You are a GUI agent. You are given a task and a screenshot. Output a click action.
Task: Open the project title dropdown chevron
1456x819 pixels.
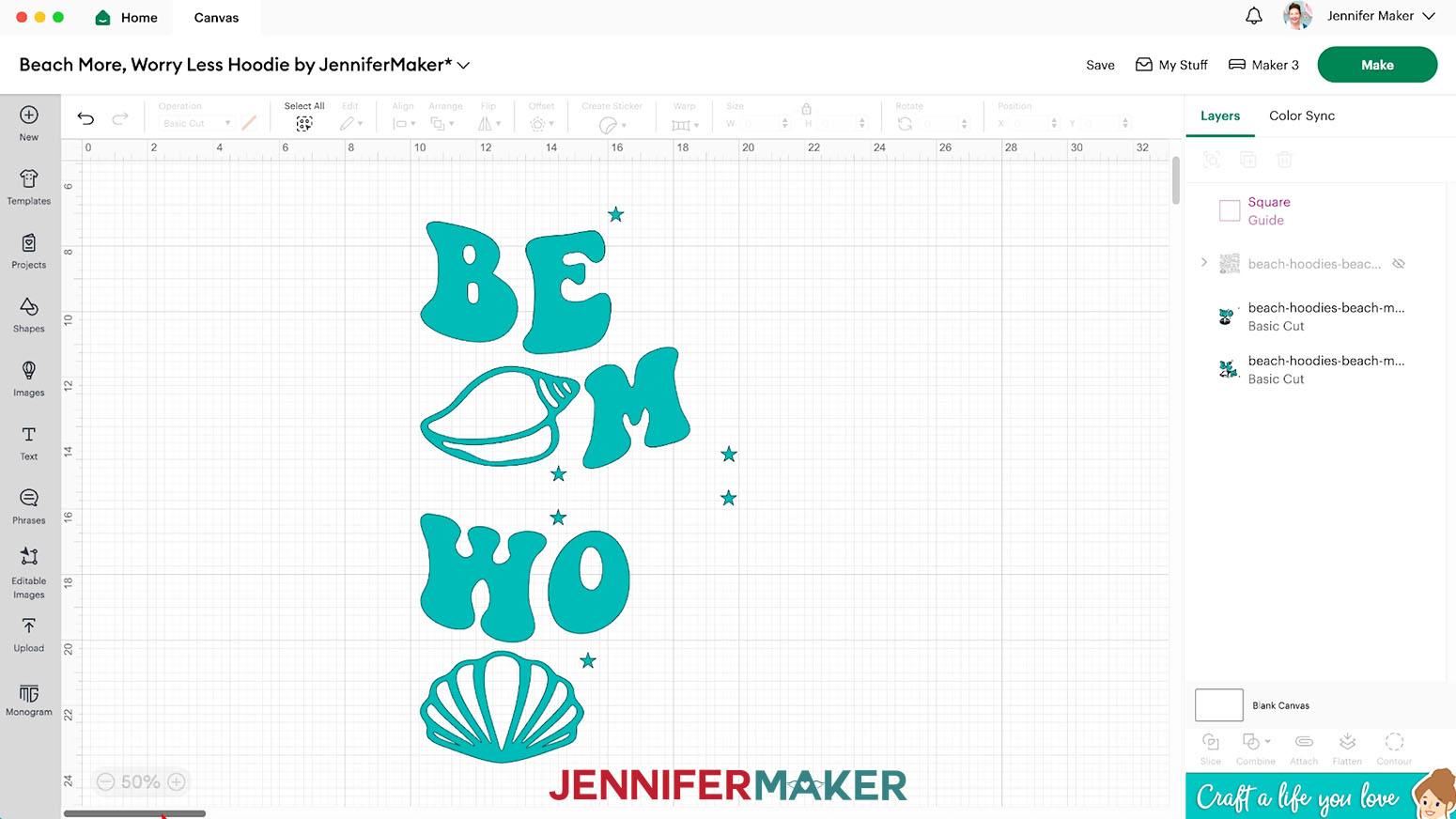pyautogui.click(x=463, y=66)
